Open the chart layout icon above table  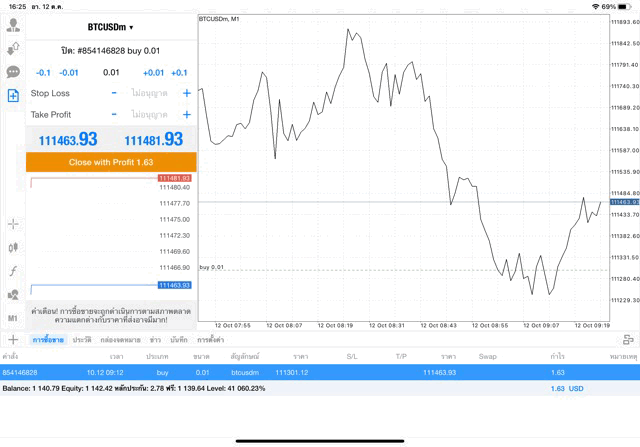pos(627,340)
